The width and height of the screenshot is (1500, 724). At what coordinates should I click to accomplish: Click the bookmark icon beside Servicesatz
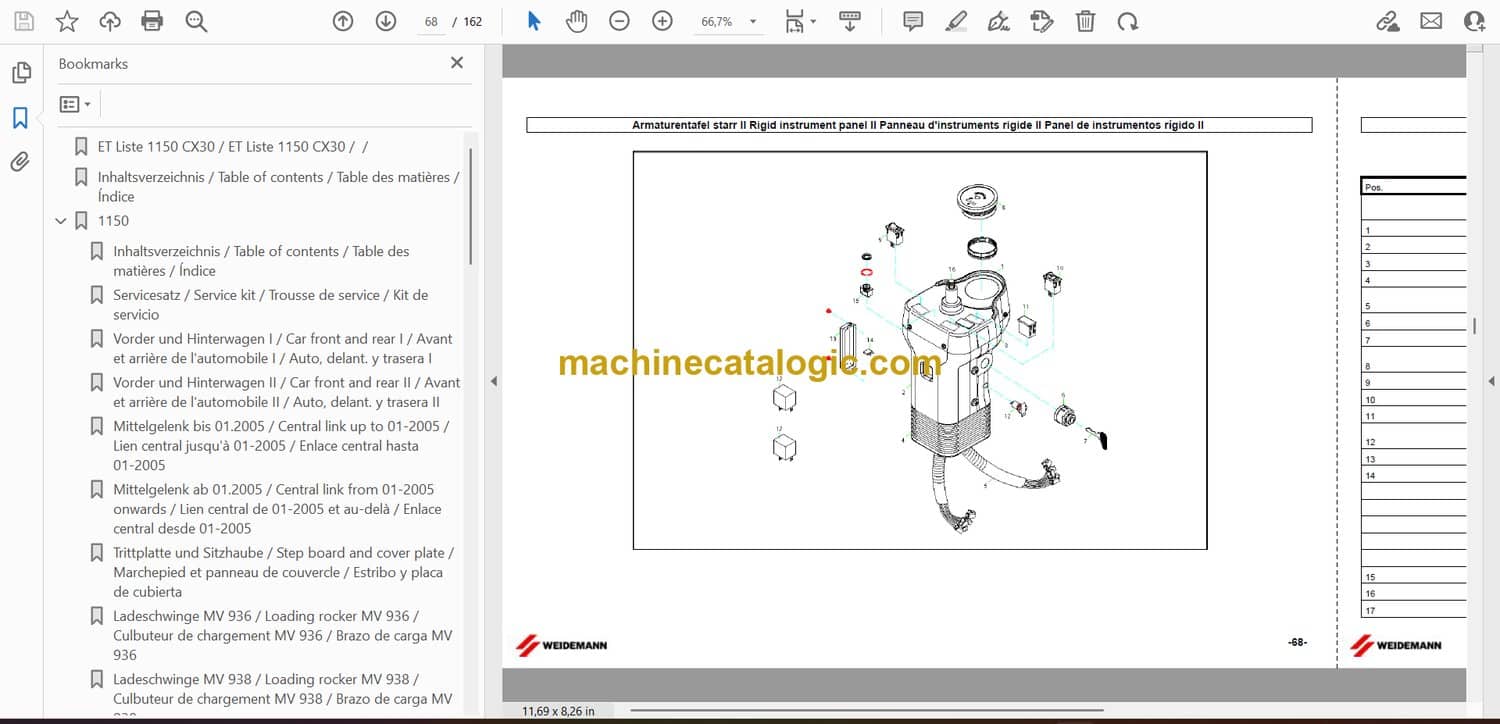tap(96, 295)
